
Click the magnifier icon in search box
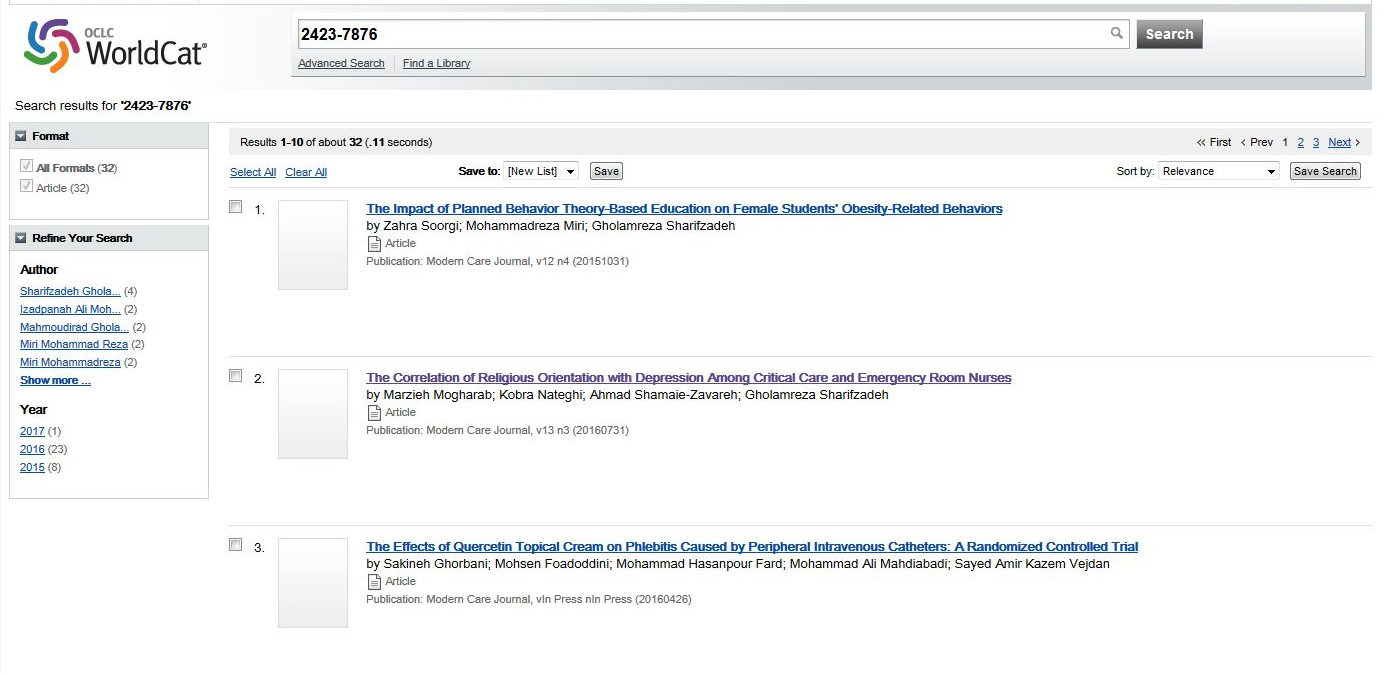(x=1116, y=34)
